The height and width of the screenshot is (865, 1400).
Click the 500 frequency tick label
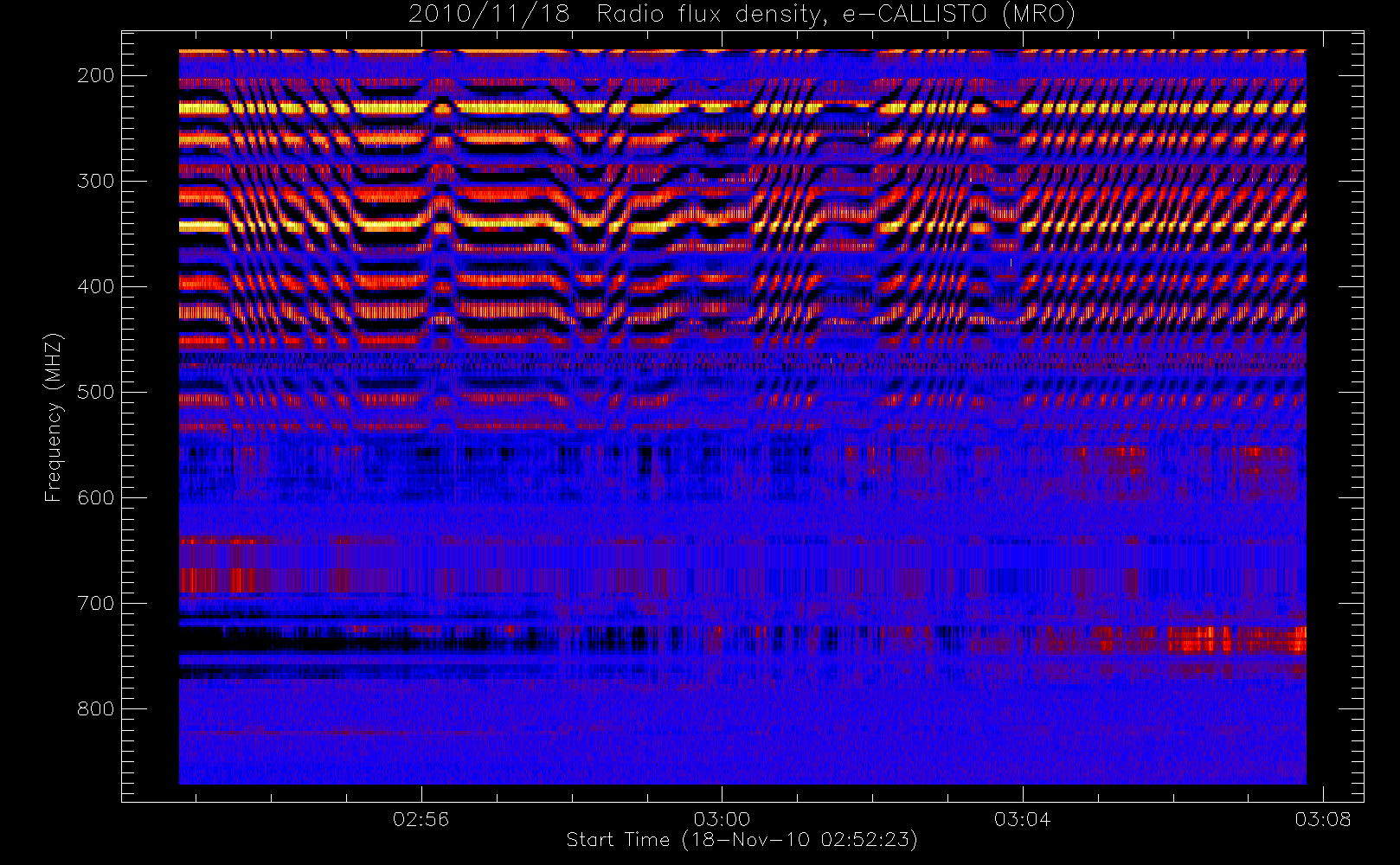tap(96, 392)
